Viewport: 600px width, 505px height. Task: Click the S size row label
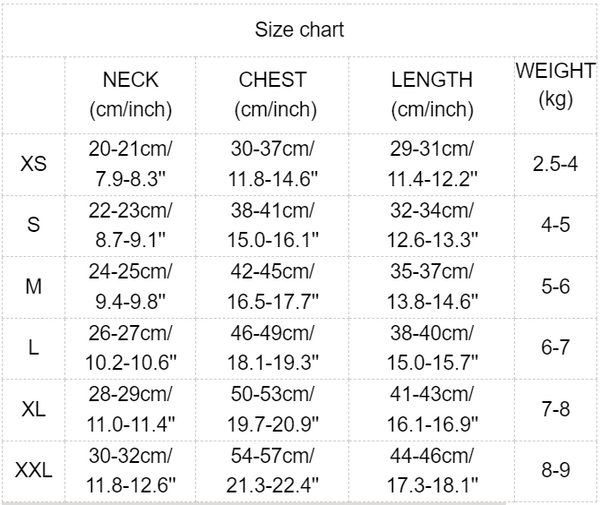[33, 225]
